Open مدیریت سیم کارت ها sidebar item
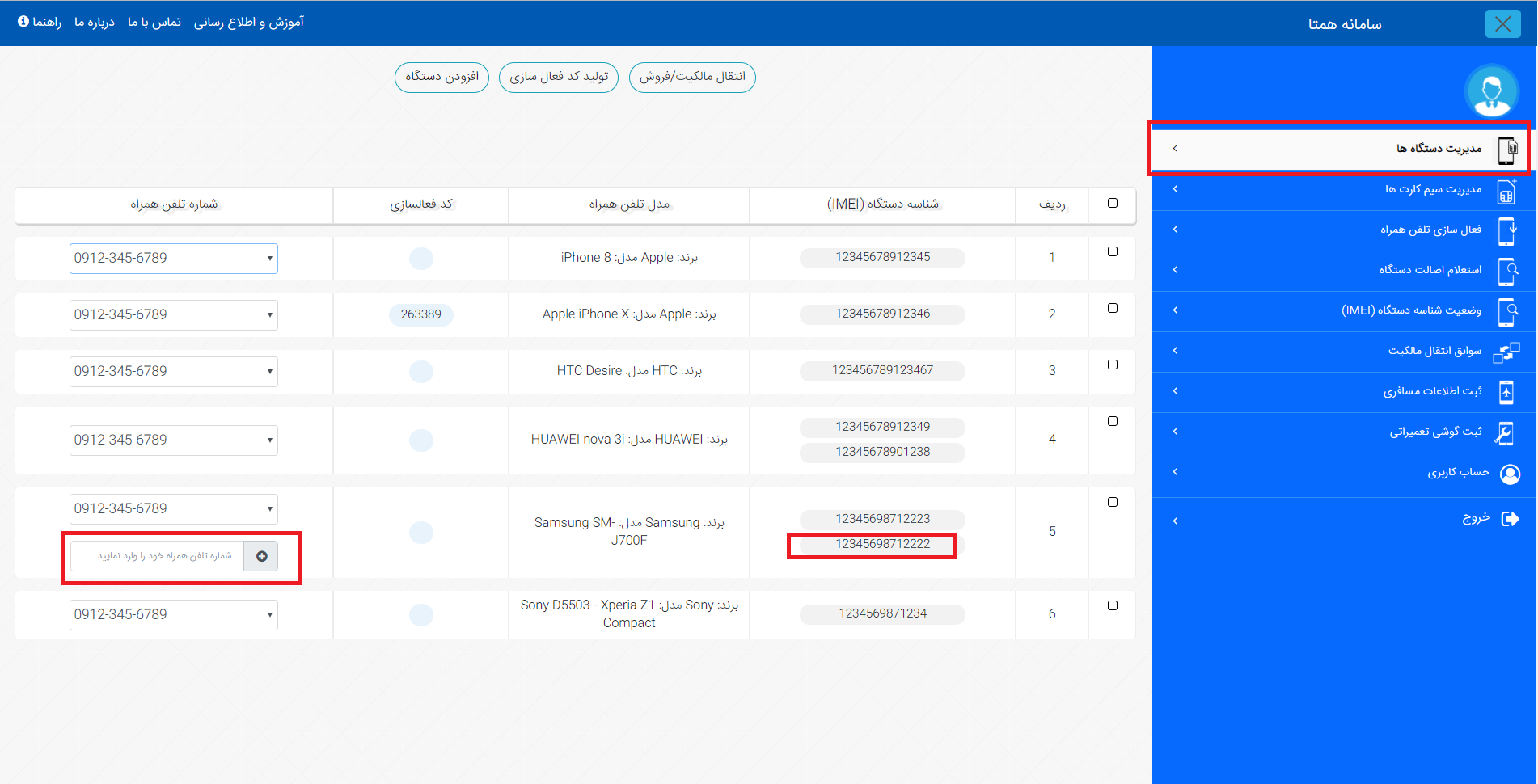 1345,190
